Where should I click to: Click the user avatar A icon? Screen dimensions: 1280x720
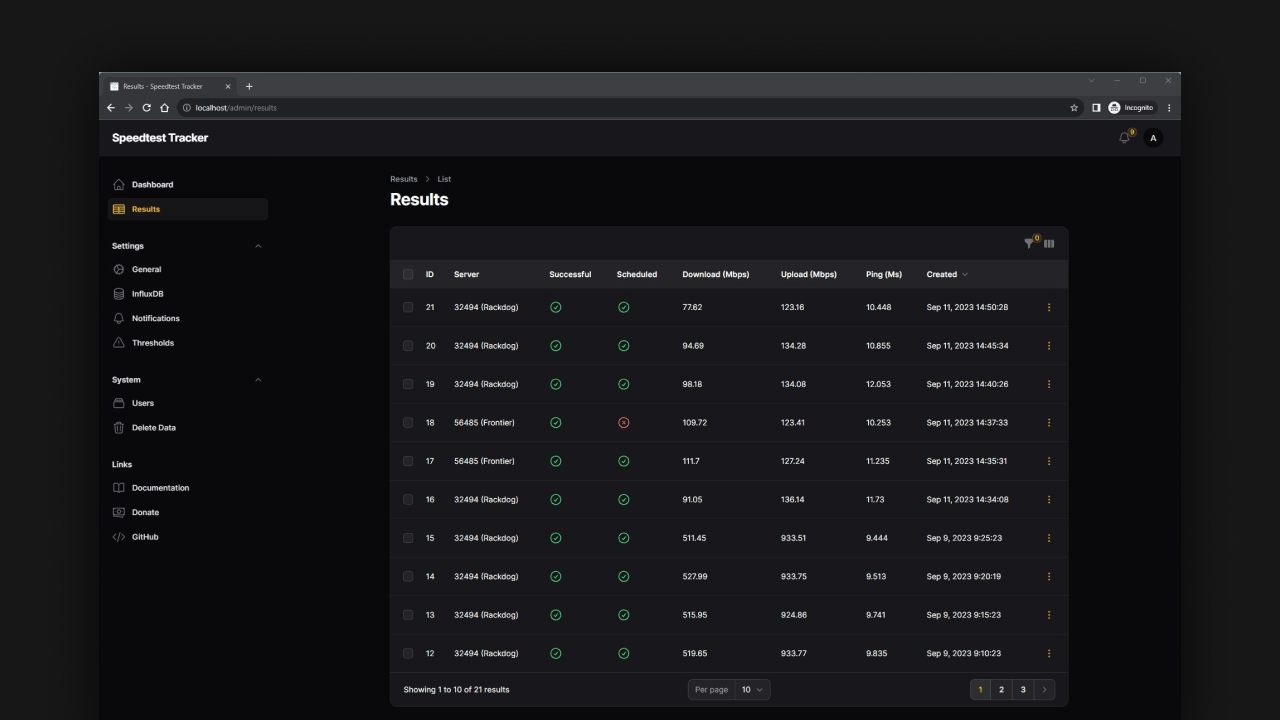1153,138
